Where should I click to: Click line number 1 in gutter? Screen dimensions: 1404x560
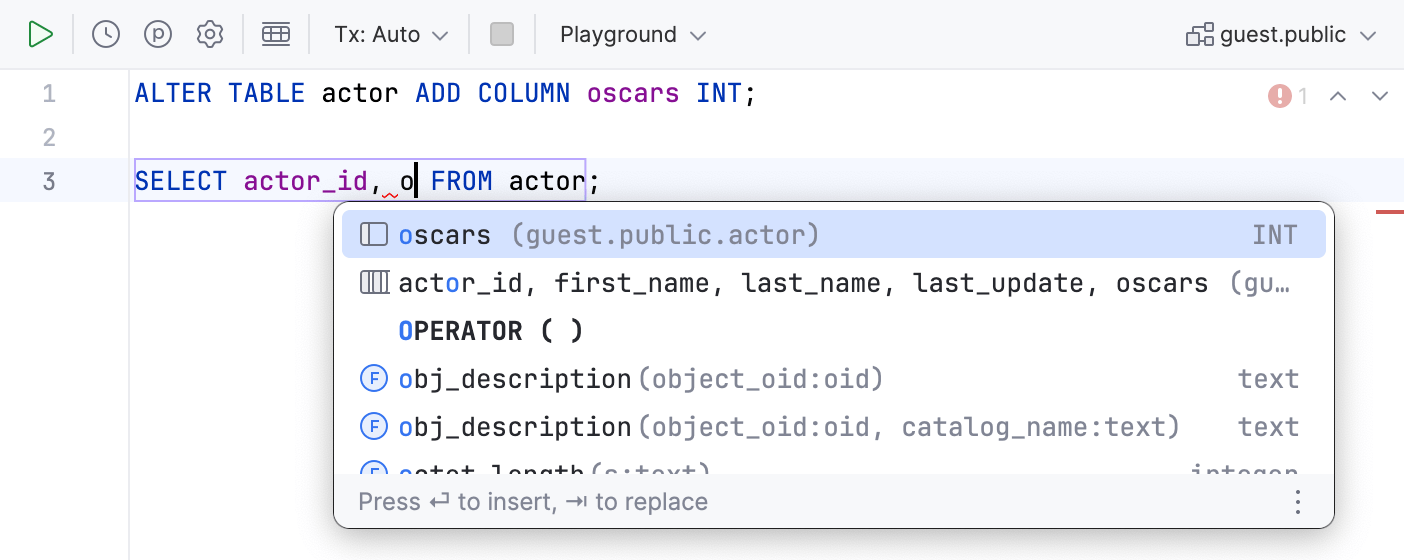49,94
